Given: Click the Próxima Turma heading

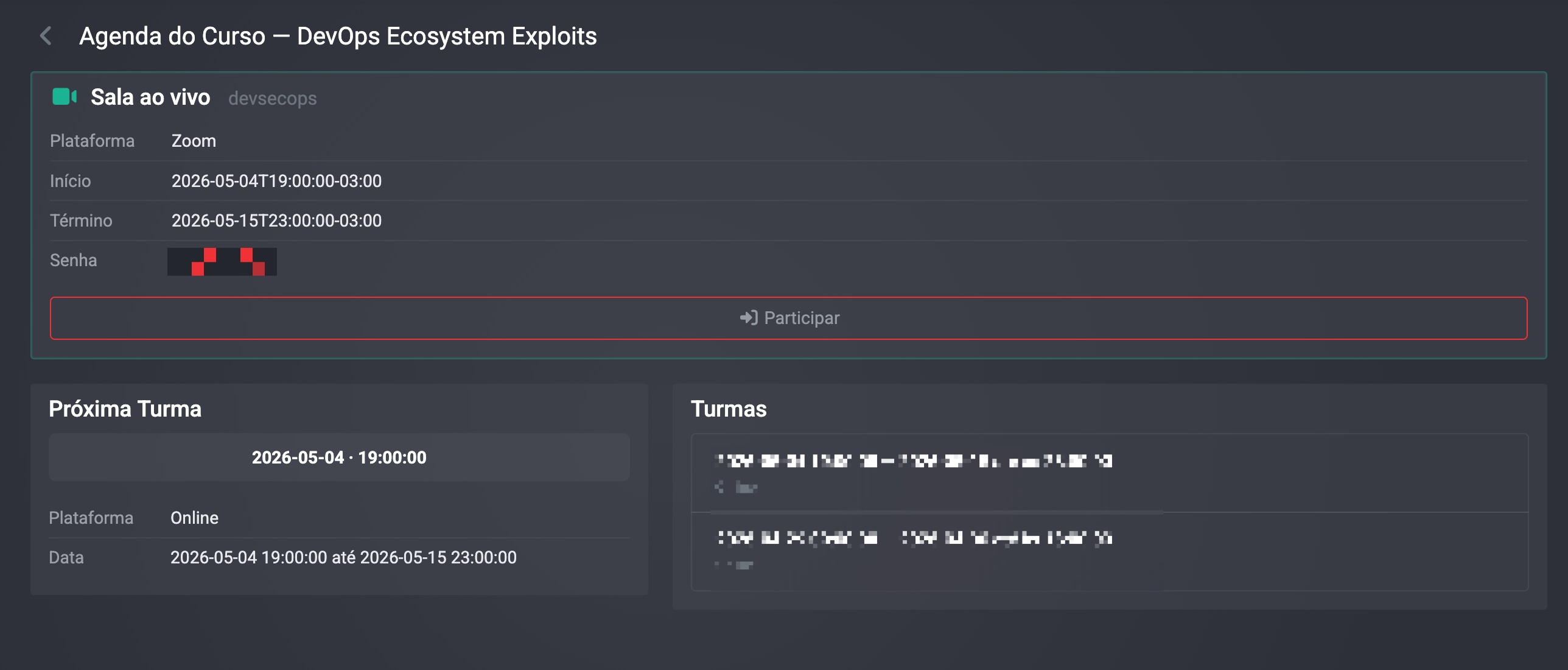Looking at the screenshot, I should (x=125, y=409).
